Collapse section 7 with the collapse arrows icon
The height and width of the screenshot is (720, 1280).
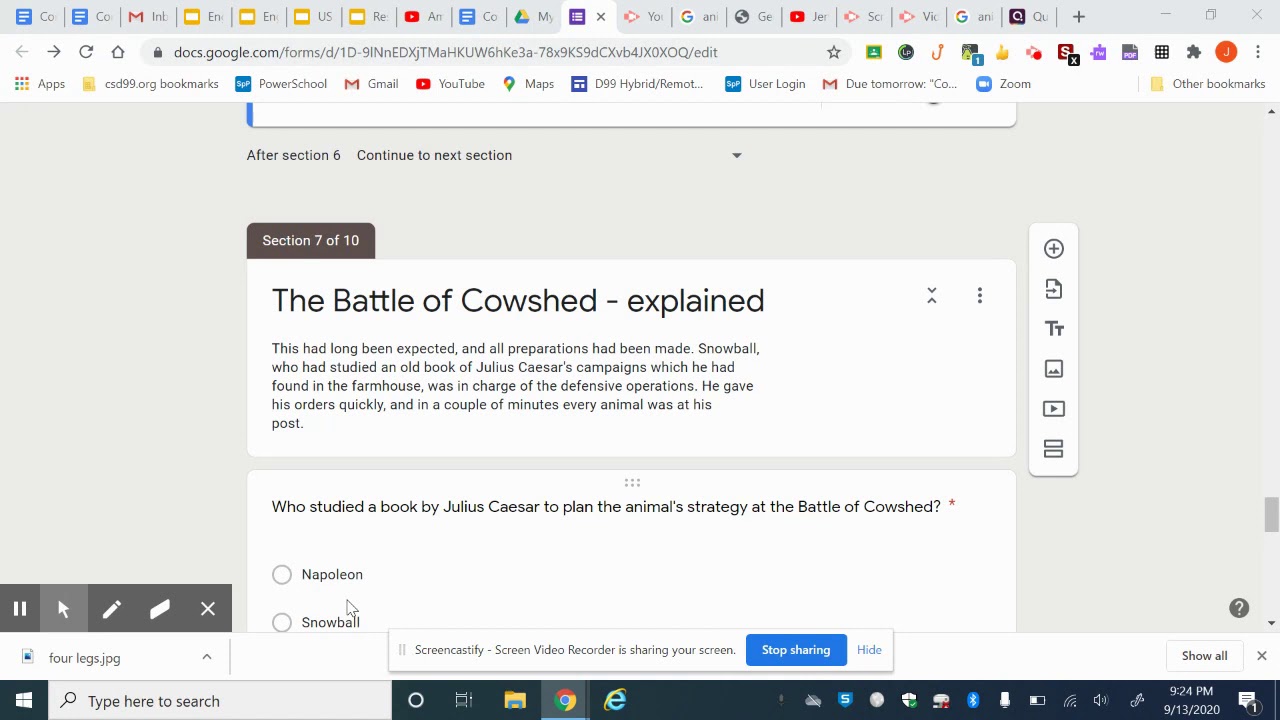click(932, 295)
